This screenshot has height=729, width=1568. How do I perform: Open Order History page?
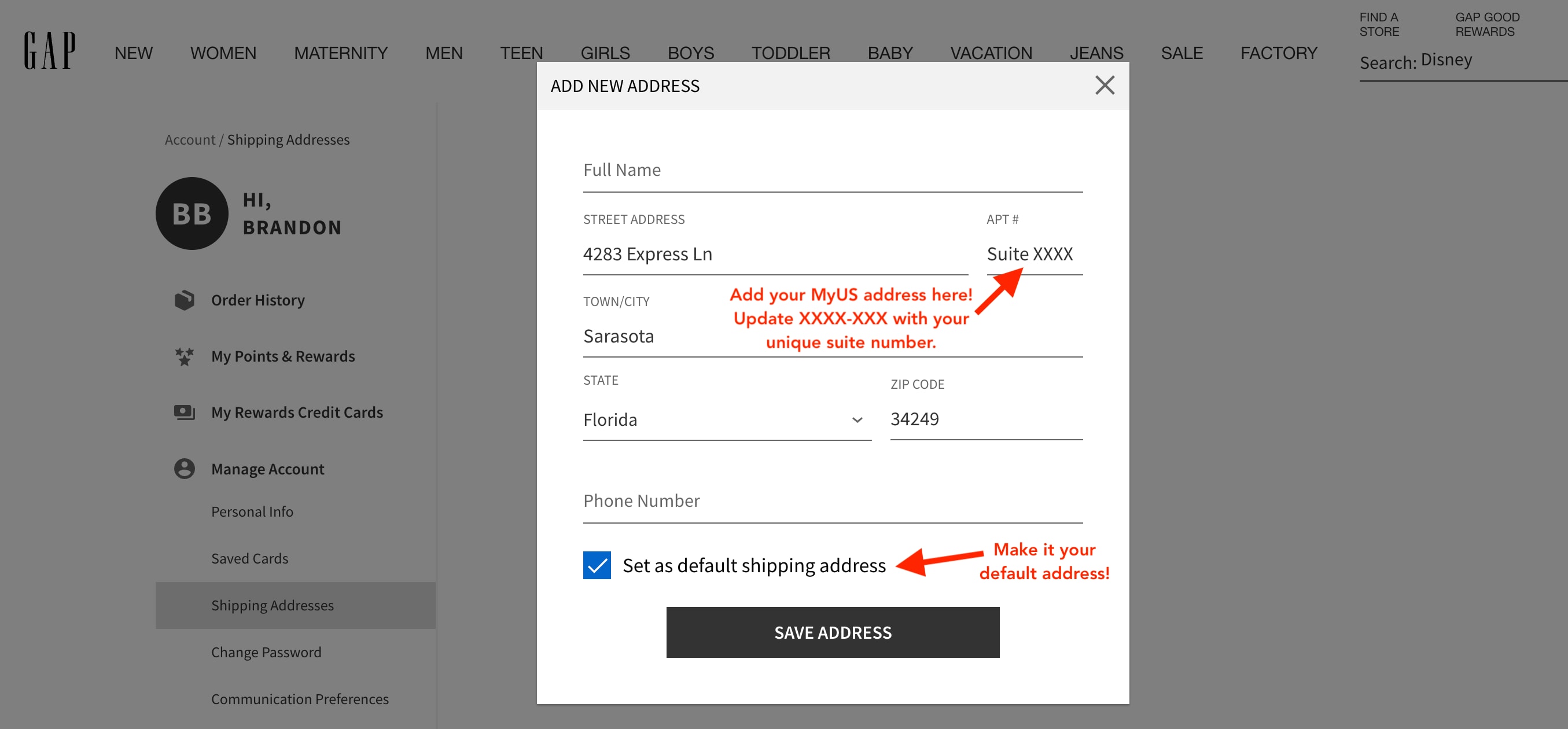click(x=257, y=300)
